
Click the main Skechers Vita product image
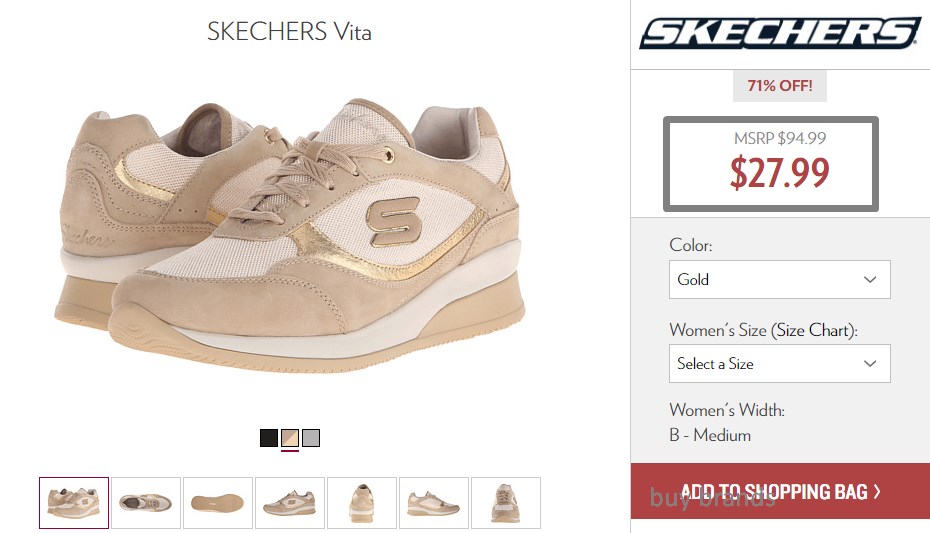coord(290,235)
